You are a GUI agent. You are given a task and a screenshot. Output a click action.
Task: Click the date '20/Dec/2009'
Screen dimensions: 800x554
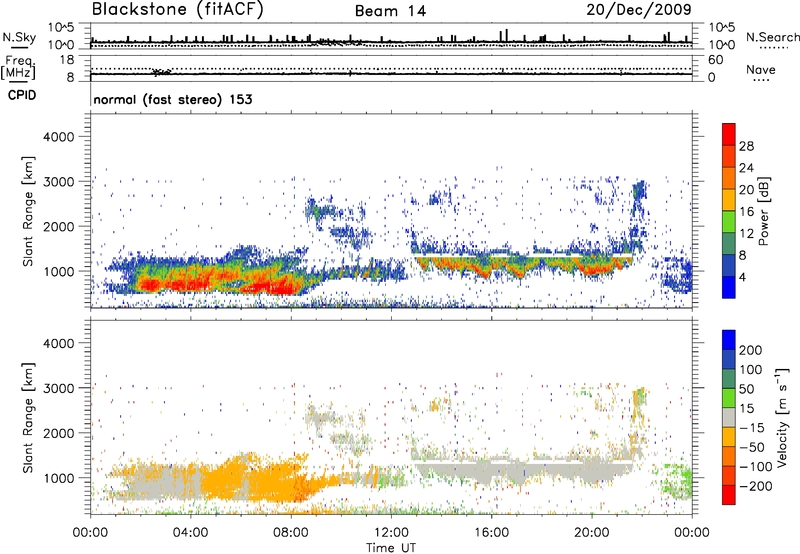point(639,10)
